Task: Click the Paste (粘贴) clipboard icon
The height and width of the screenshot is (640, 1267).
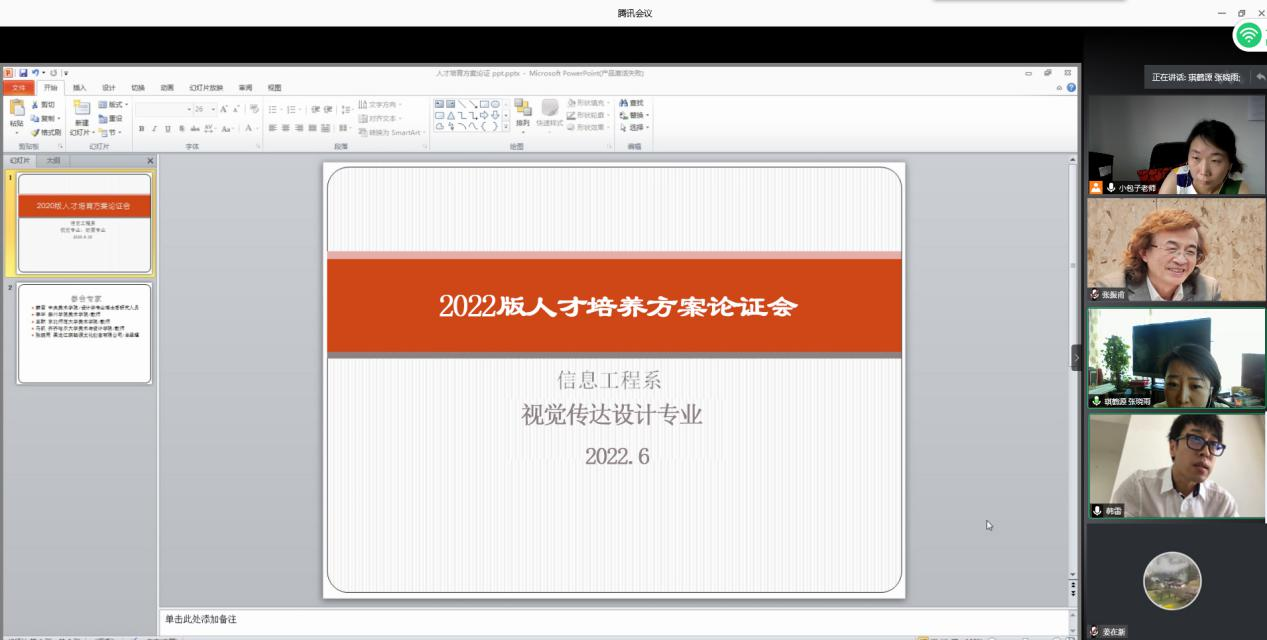Action: click(x=16, y=110)
